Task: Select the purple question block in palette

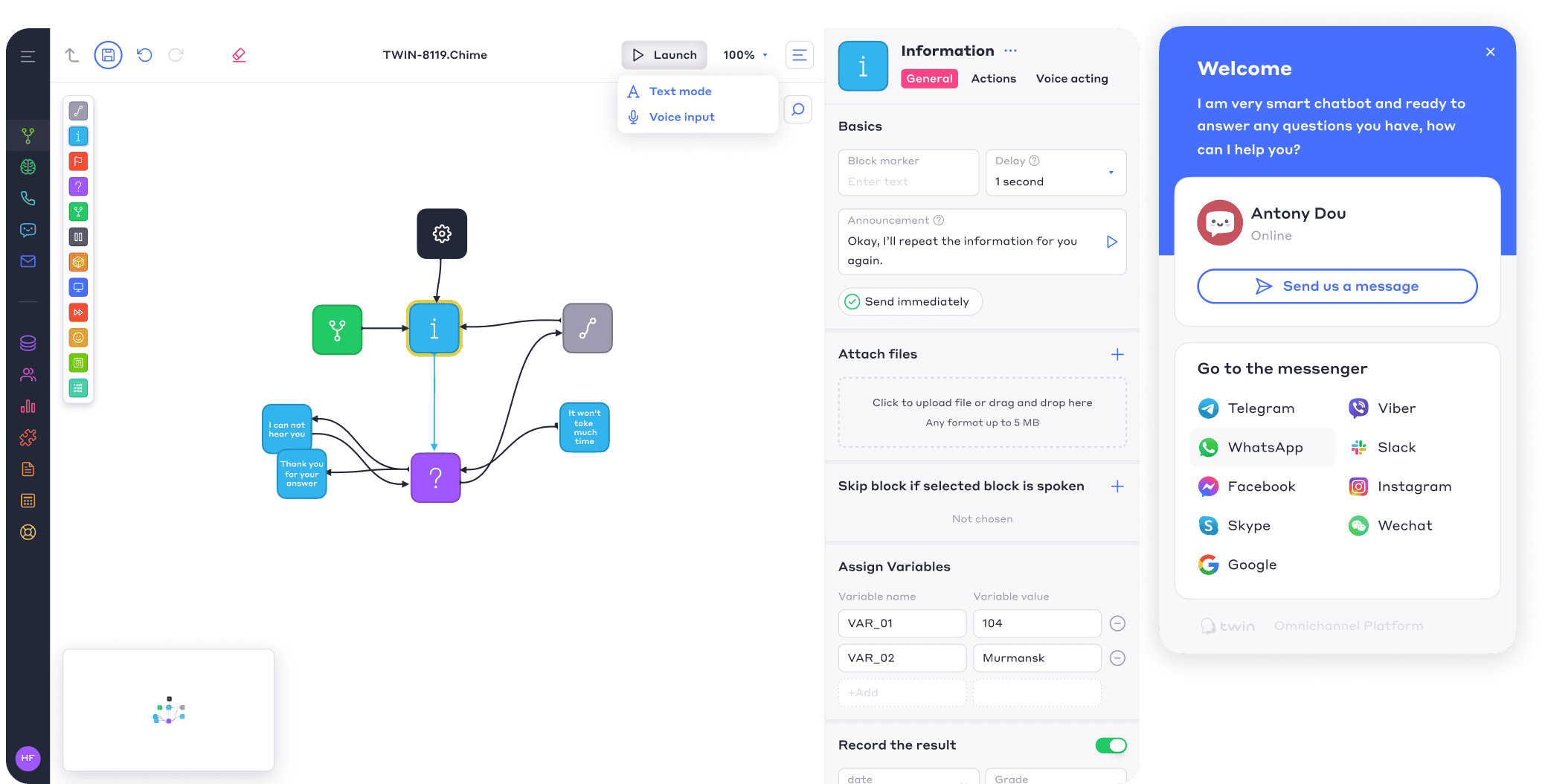Action: [x=78, y=187]
